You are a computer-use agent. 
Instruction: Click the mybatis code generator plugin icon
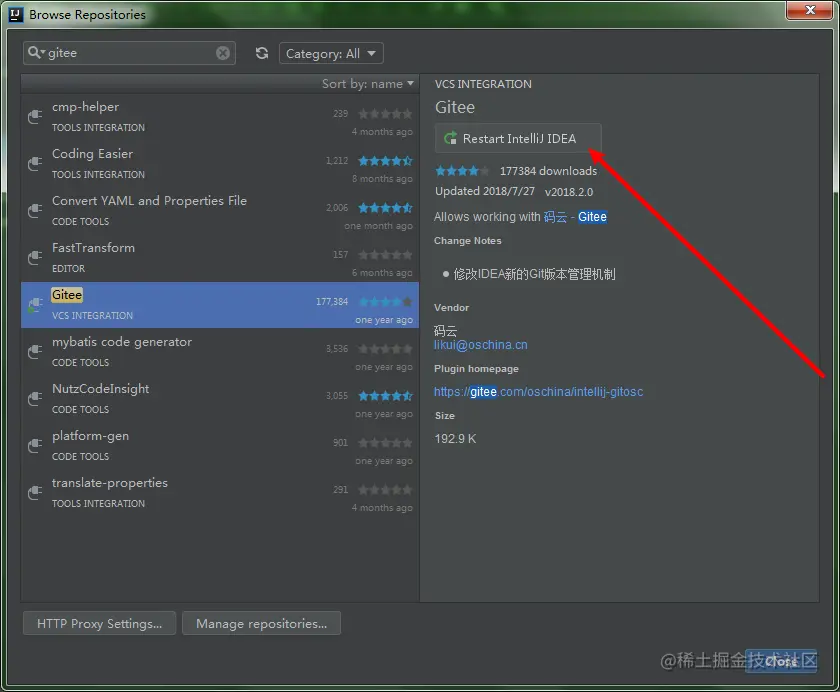point(35,352)
